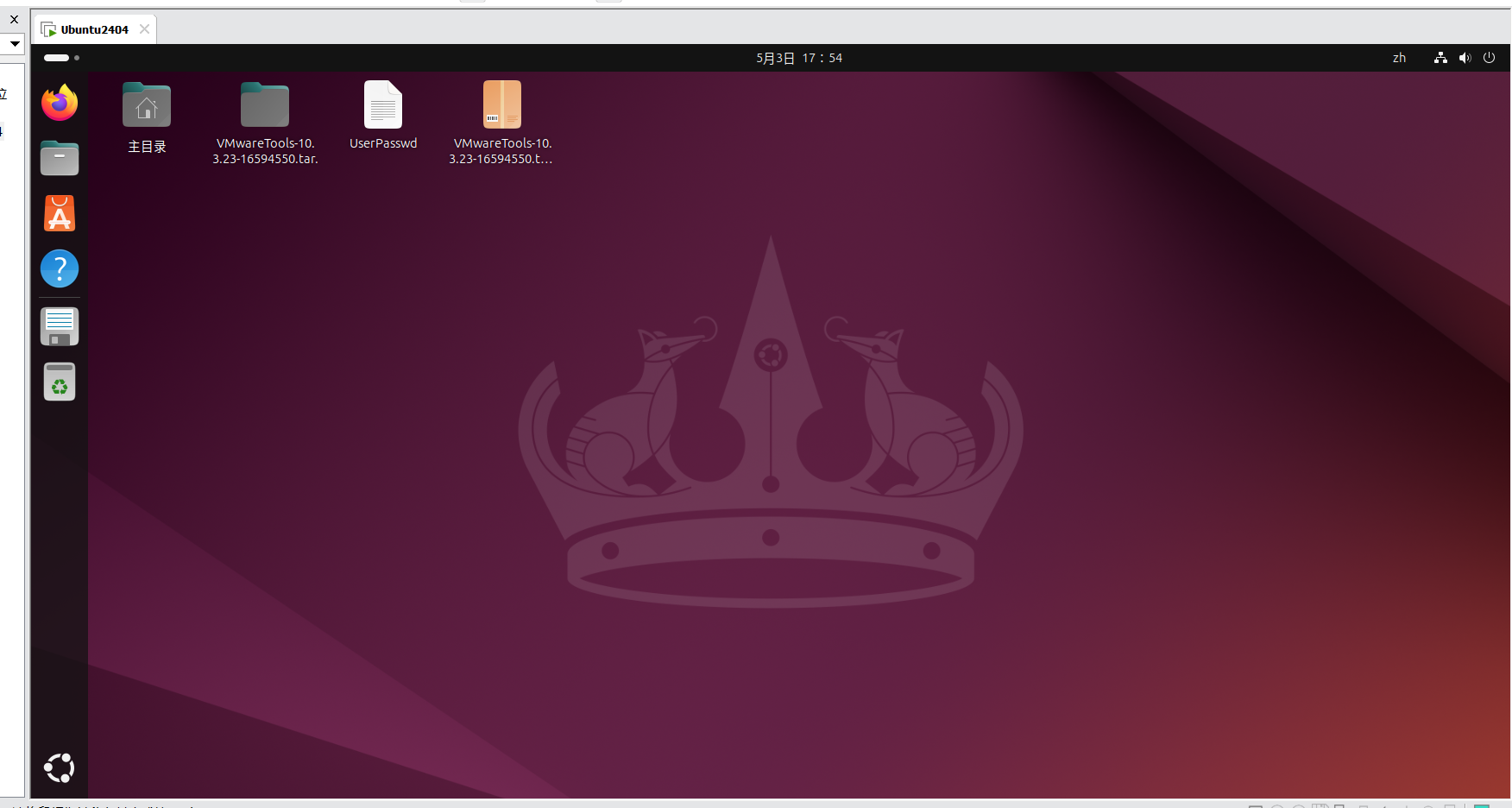The height and width of the screenshot is (808, 1512).
Task: Click the network status icon in the top bar
Action: click(x=1440, y=58)
